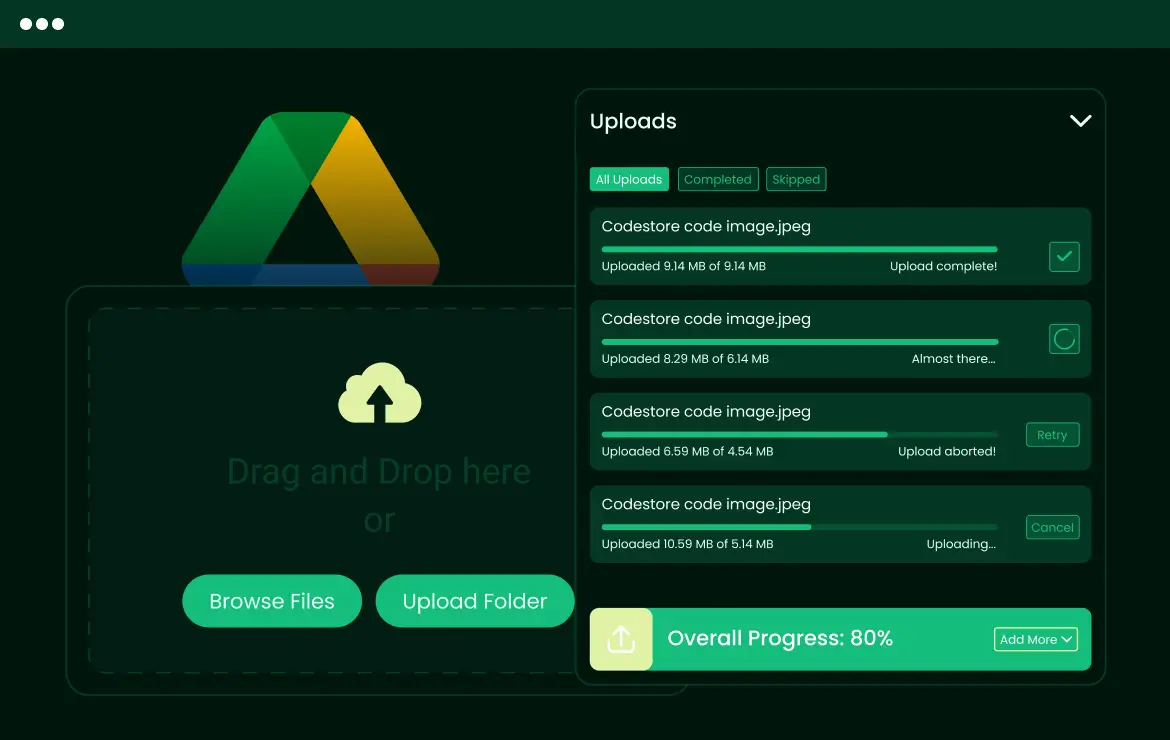This screenshot has height=740, width=1170.
Task: Click the 'Uploaded 6.59 MB of 4.54 MB' text
Action: tap(687, 451)
